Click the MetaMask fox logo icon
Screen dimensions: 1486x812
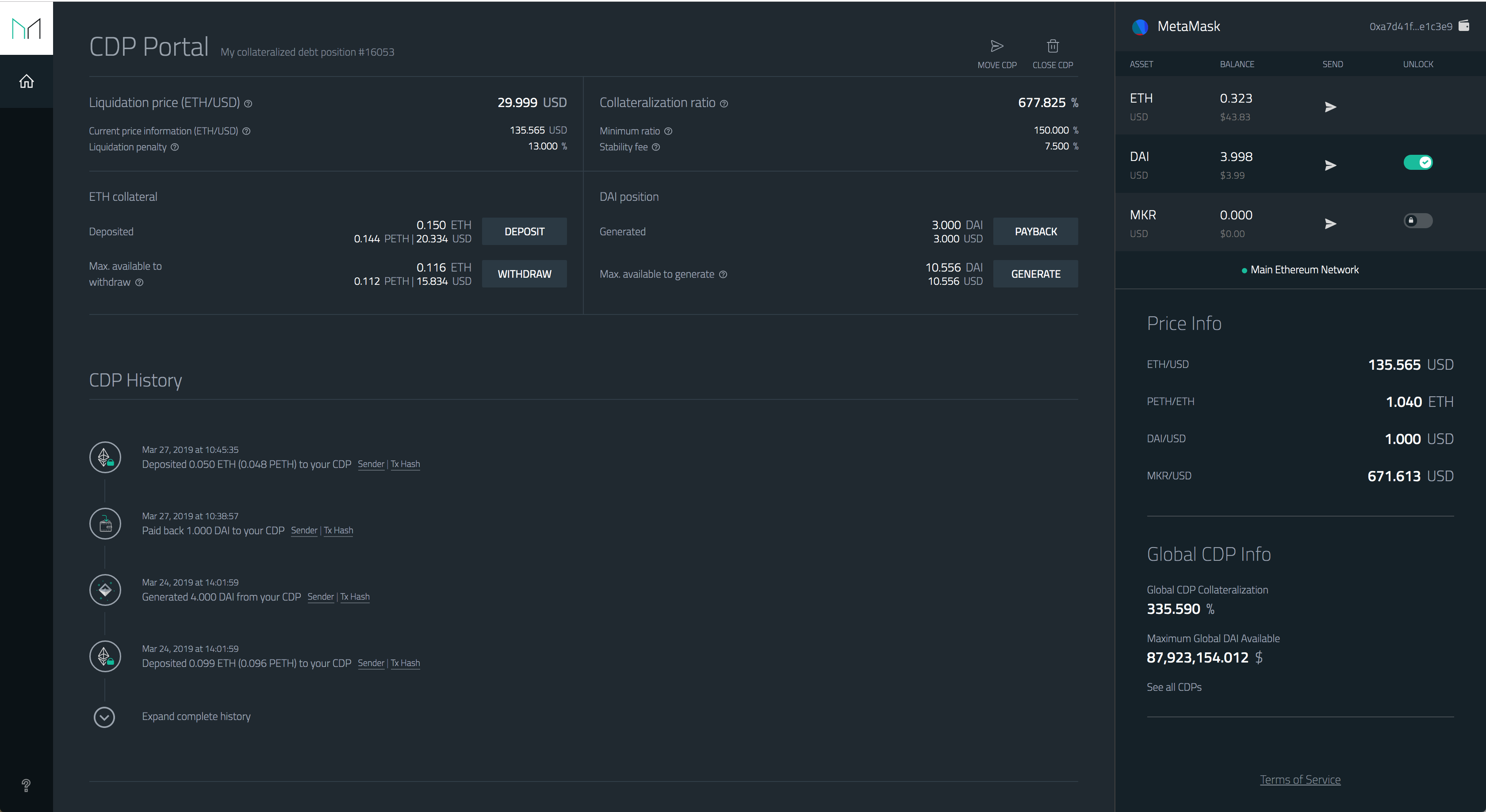click(x=1139, y=27)
